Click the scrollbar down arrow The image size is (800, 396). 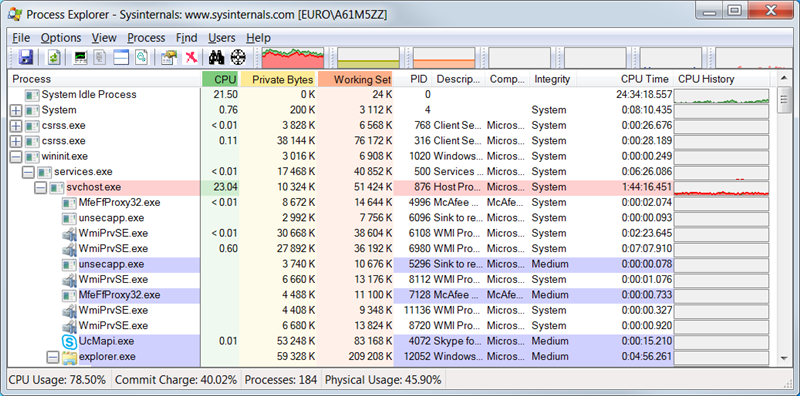pos(785,359)
